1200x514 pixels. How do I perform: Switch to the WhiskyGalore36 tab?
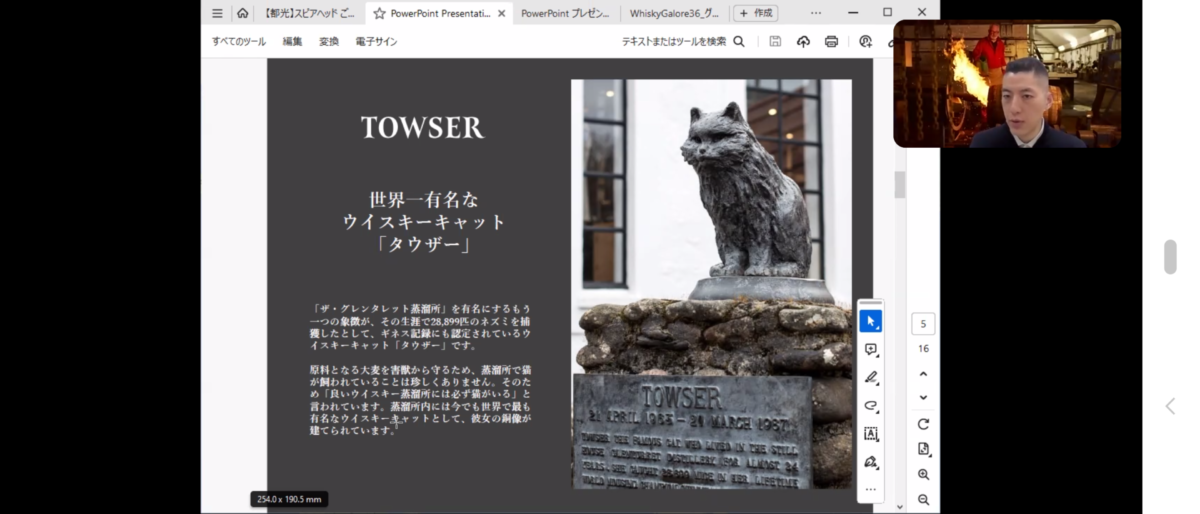click(x=674, y=13)
